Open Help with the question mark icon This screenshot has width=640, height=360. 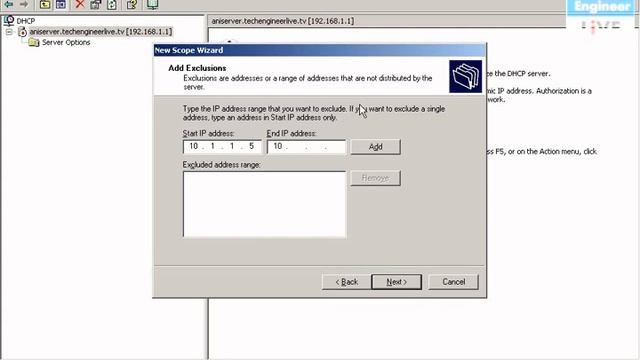coord(132,4)
